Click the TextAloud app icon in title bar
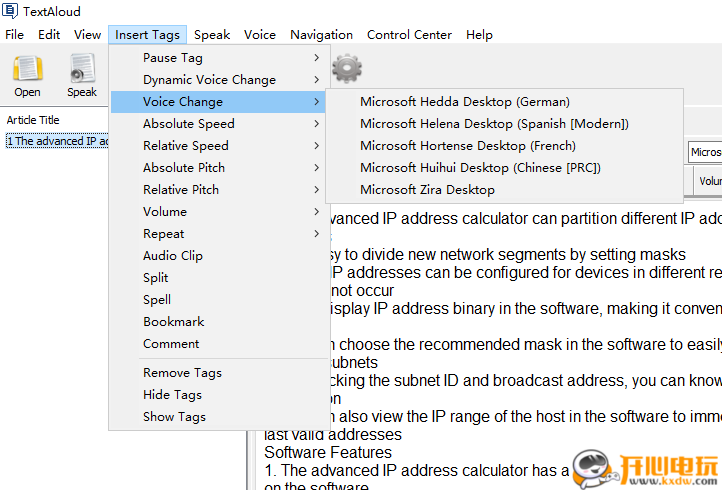 [10, 11]
